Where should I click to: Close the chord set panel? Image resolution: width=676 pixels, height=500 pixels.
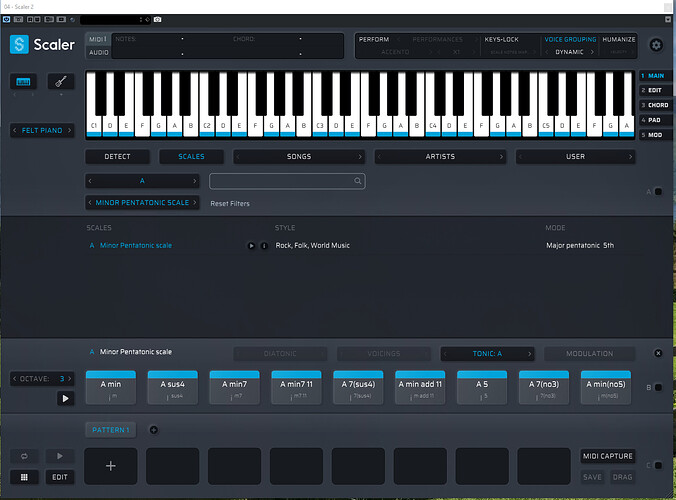pyautogui.click(x=658, y=353)
